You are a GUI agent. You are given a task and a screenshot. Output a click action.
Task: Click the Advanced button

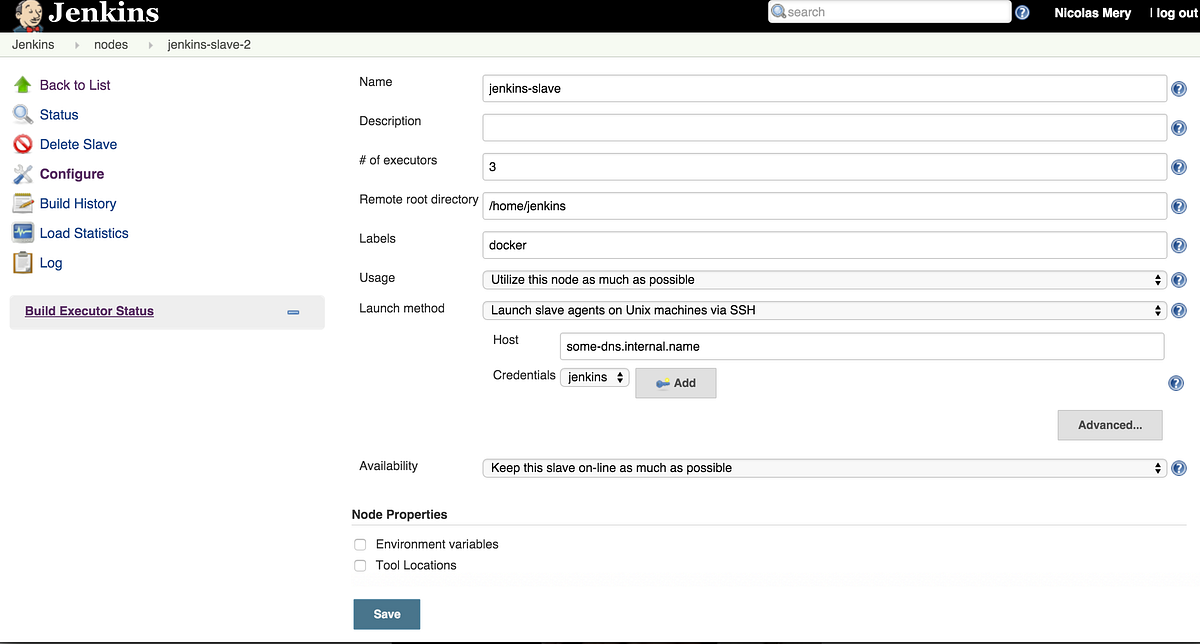coord(1110,424)
